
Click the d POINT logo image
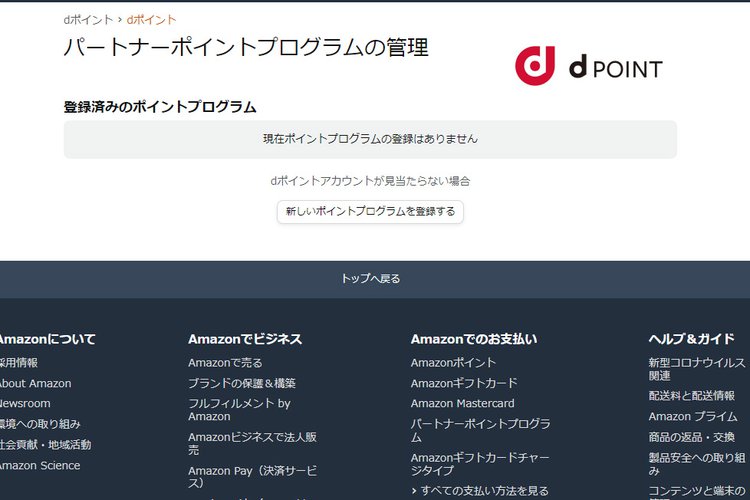[589, 66]
